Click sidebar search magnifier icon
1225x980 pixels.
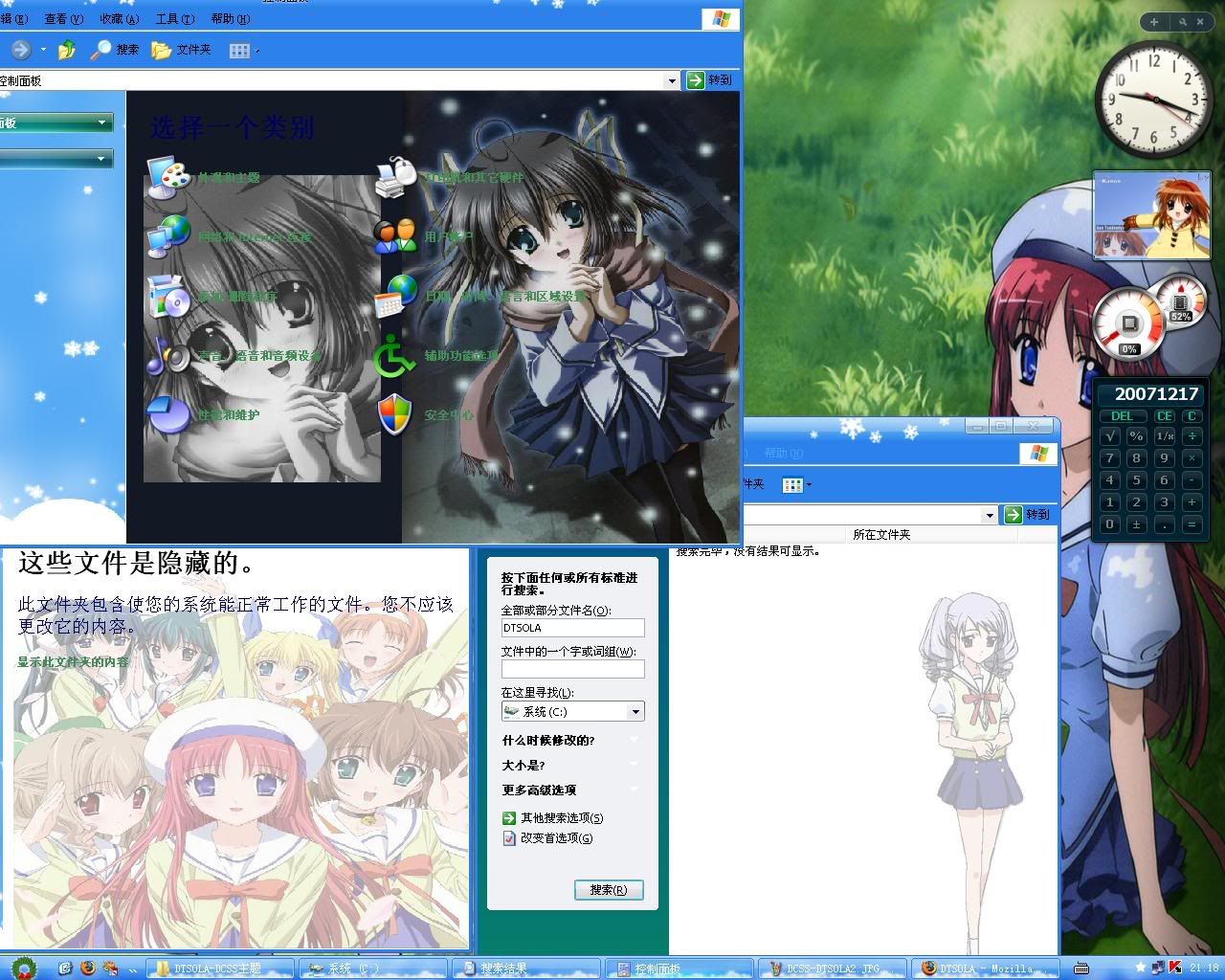pos(1183,21)
